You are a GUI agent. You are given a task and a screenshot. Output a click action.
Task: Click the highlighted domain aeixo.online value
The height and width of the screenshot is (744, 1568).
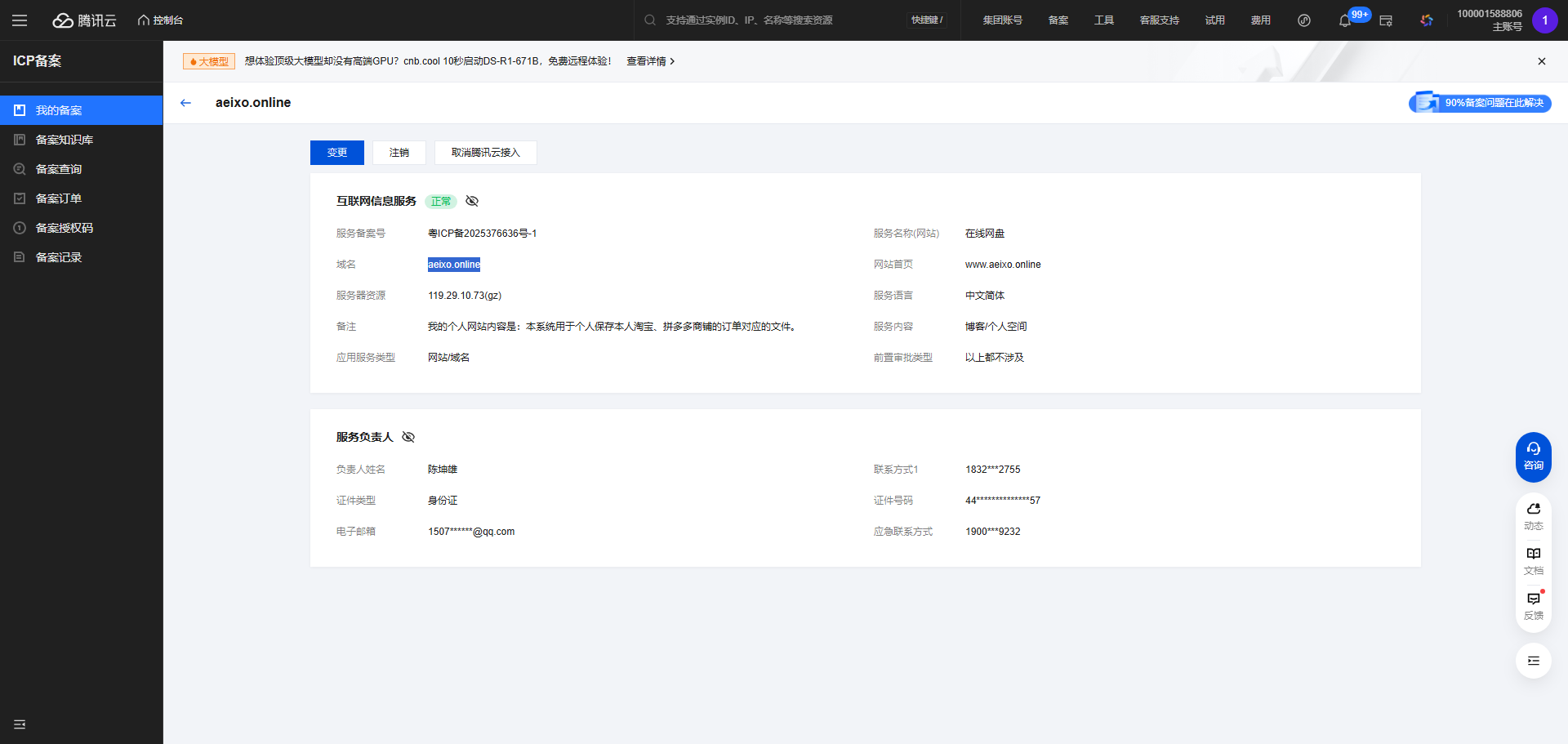[x=454, y=265]
